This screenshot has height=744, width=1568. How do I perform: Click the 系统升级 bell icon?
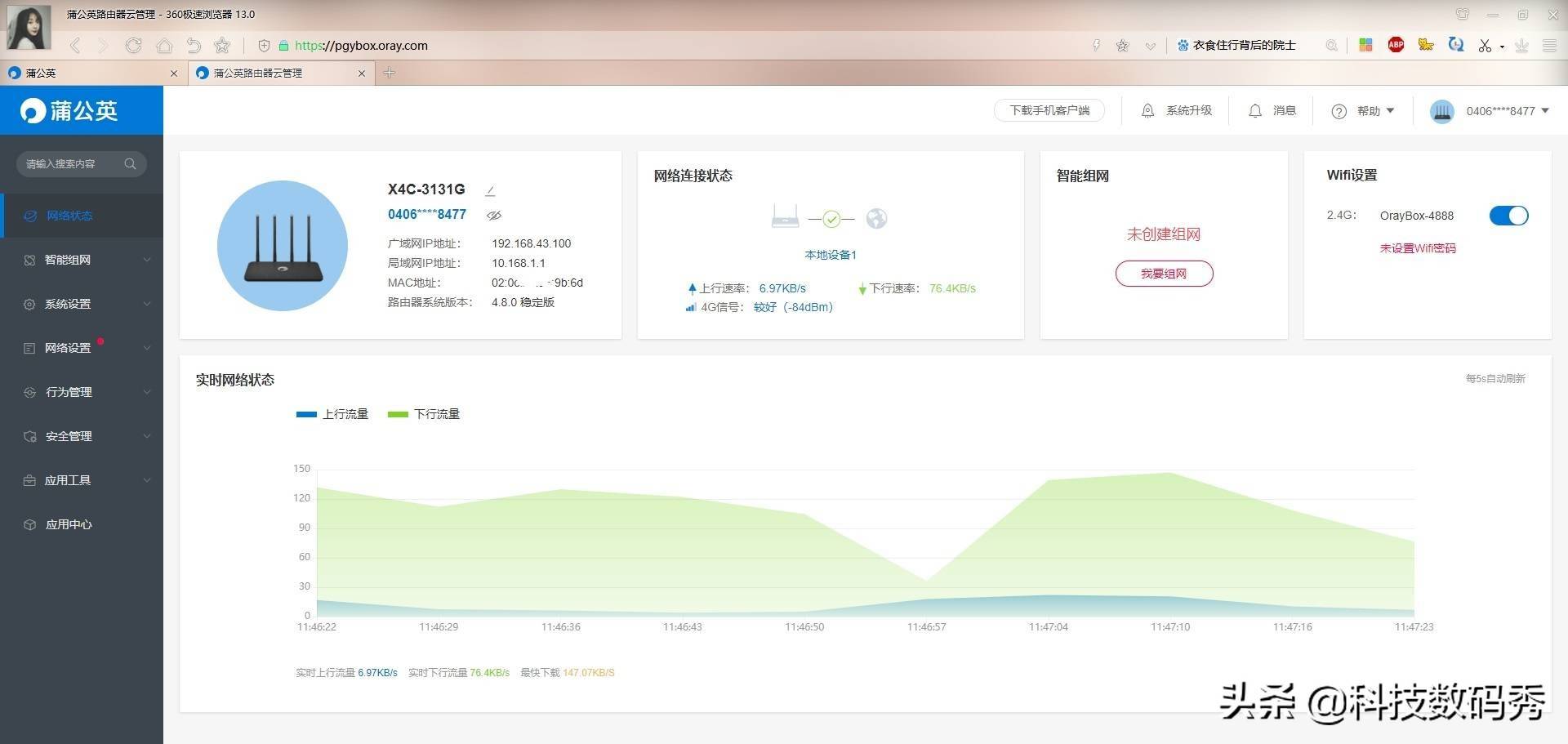1147,110
